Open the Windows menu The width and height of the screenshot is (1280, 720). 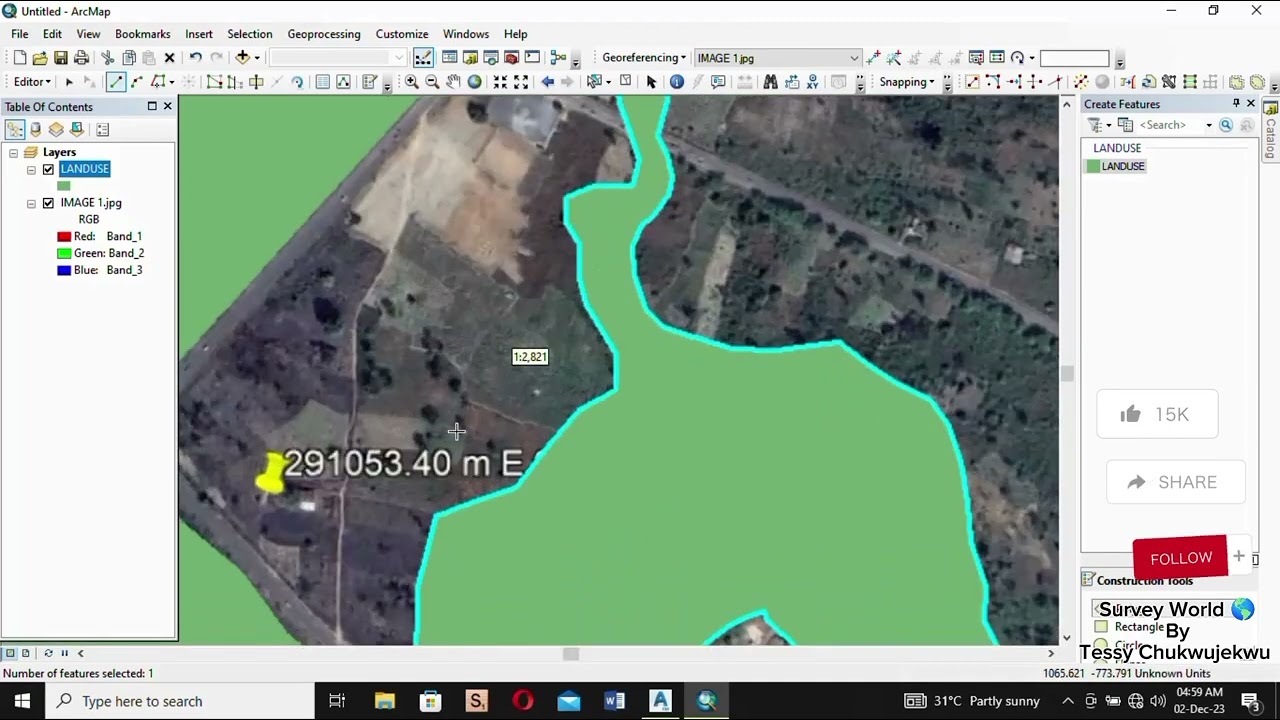pos(466,34)
